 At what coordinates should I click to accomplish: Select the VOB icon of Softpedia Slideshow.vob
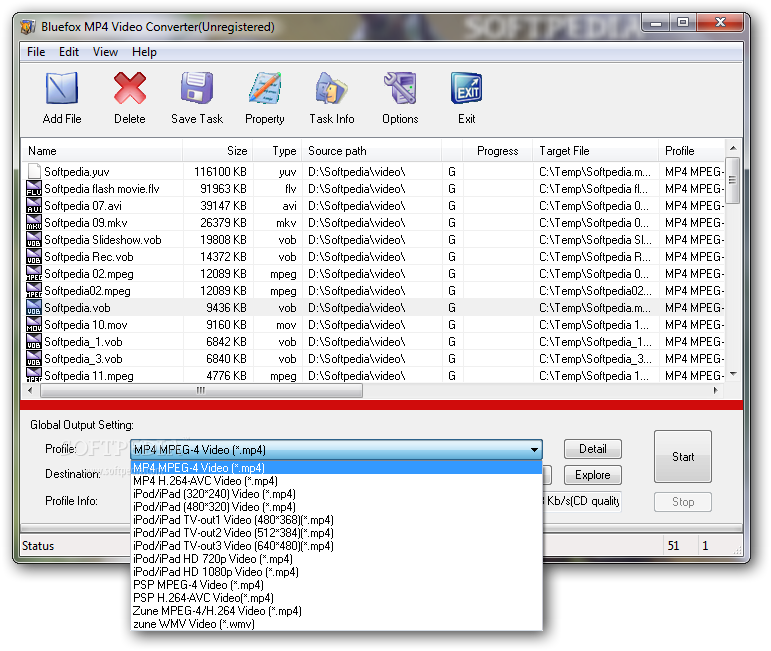[34, 239]
